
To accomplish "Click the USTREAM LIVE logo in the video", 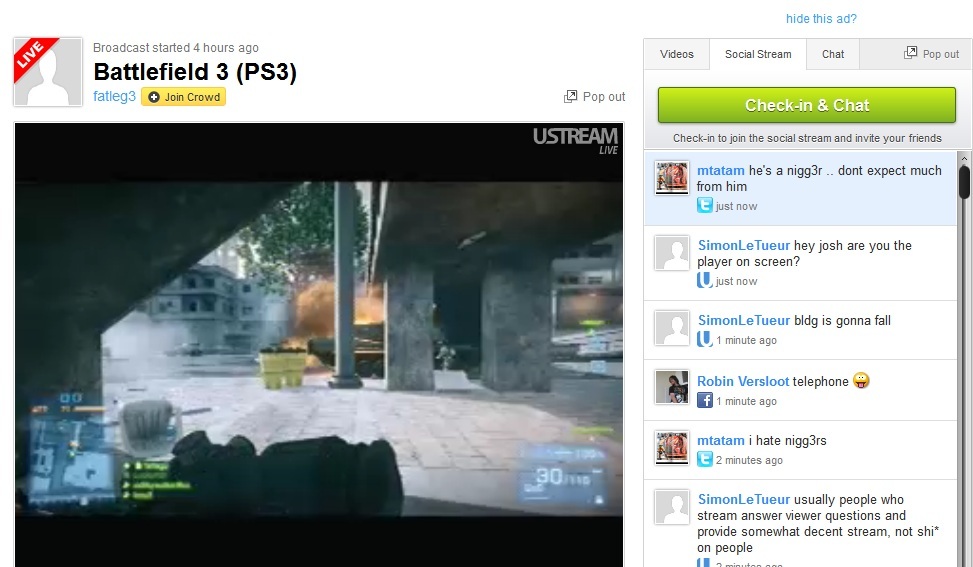I will coord(575,141).
